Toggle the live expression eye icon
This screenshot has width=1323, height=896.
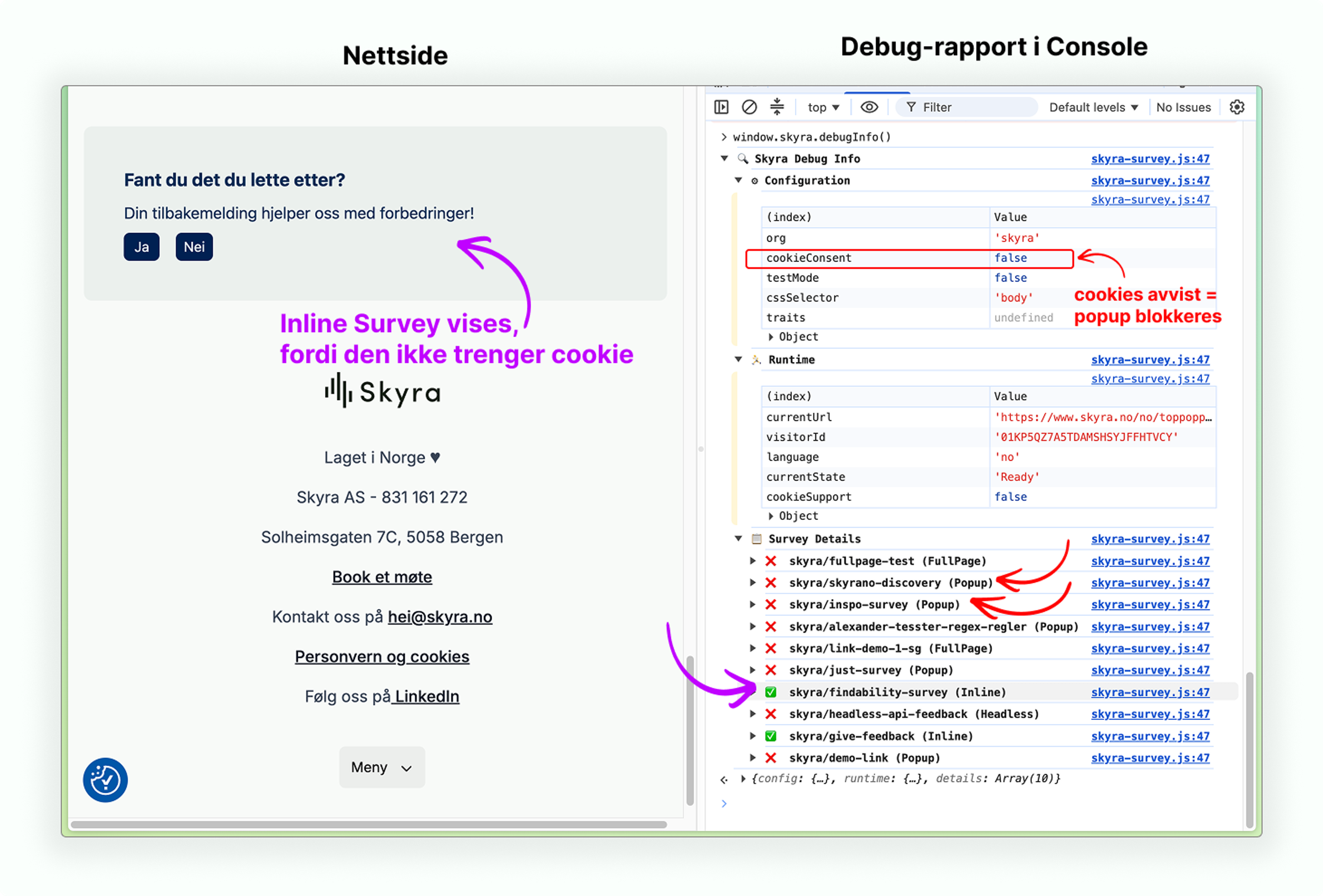(x=869, y=107)
